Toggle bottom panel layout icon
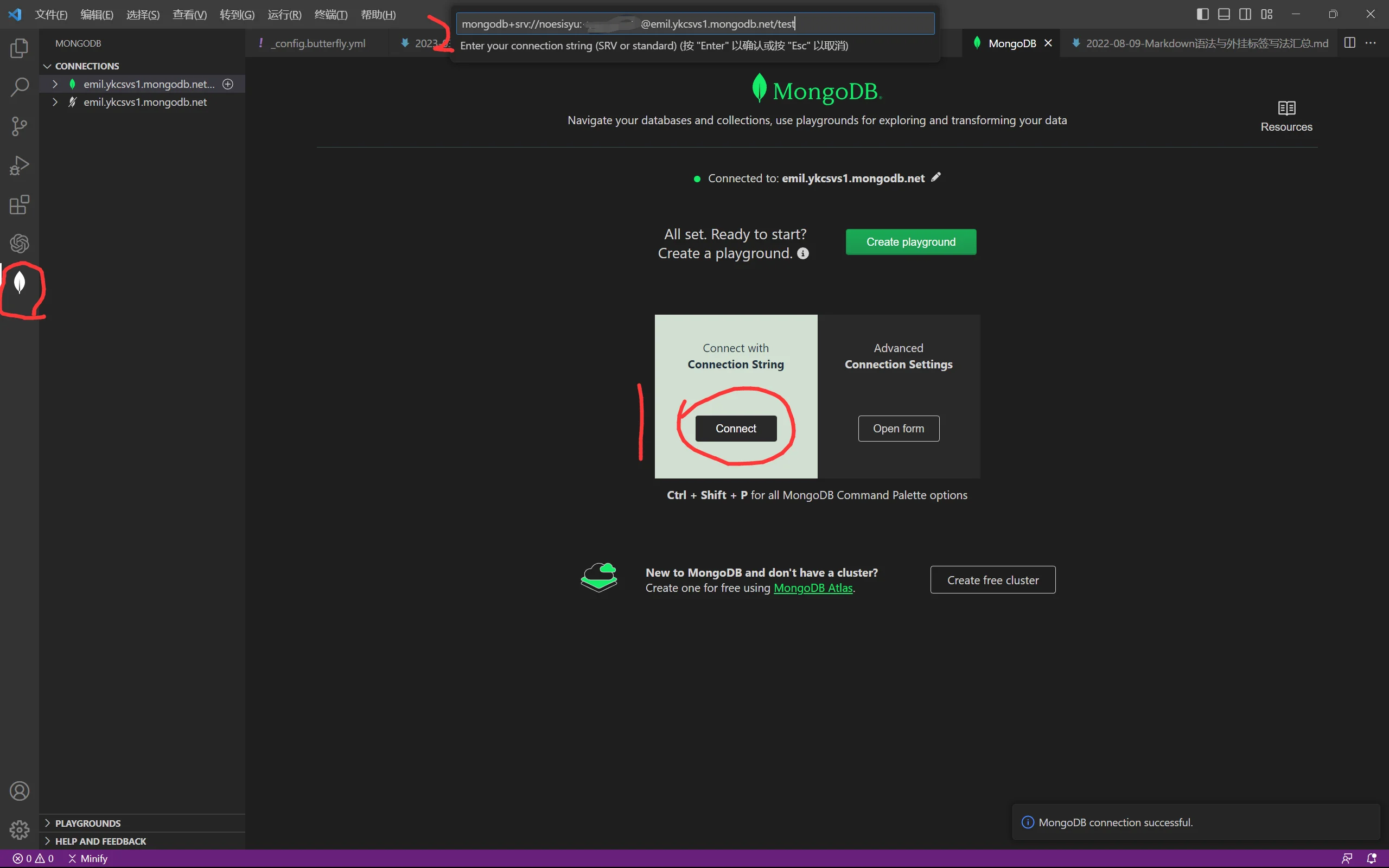1389x868 pixels. (1224, 14)
